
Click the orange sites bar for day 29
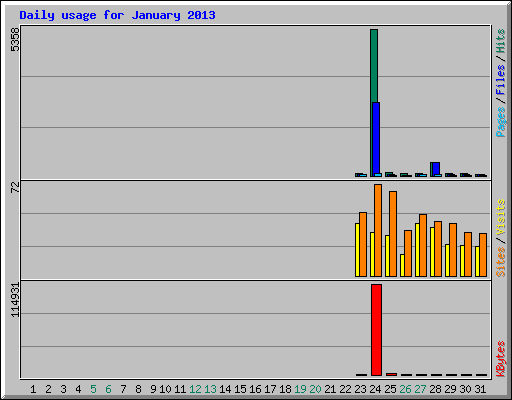coord(453,250)
